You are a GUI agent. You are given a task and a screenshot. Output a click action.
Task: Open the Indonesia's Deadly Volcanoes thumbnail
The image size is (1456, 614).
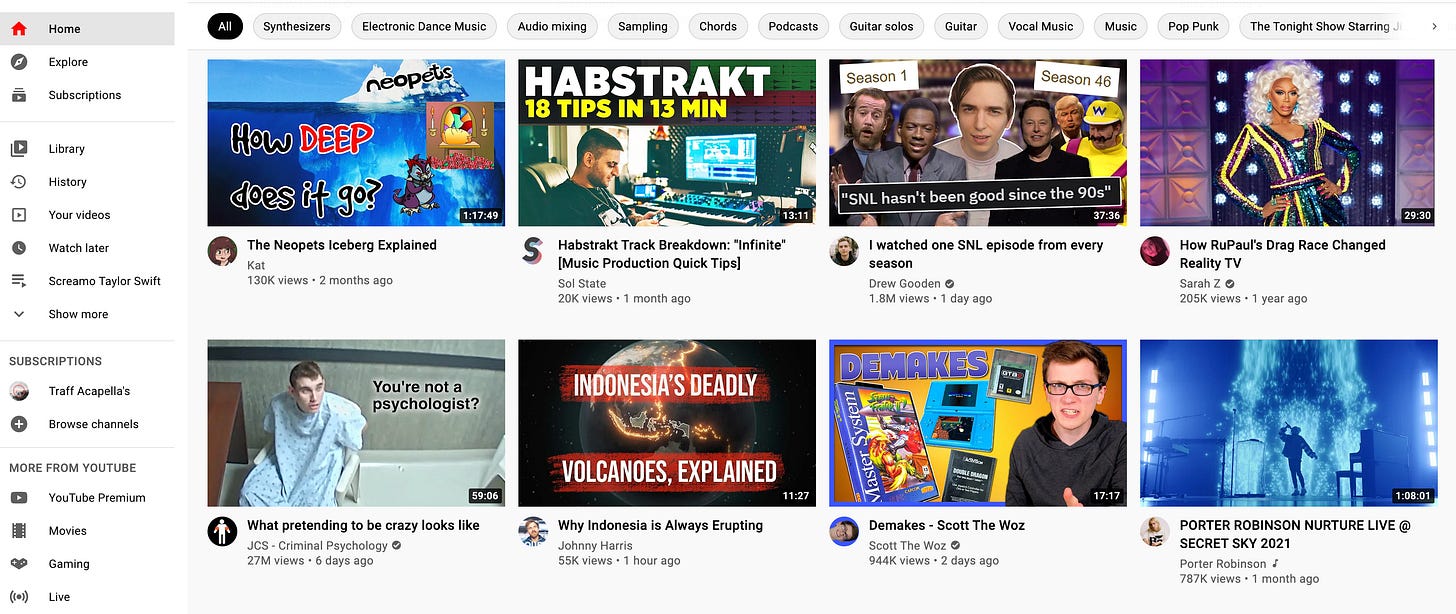click(x=667, y=423)
